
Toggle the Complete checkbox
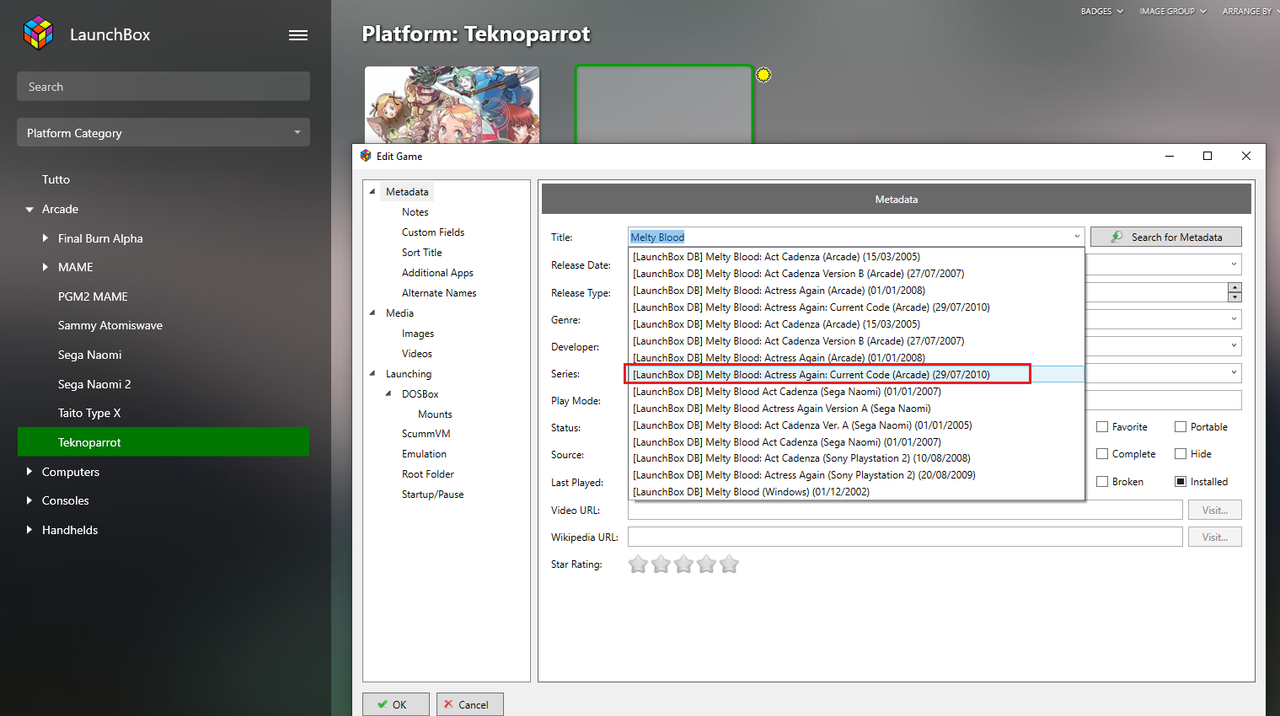(x=1102, y=454)
